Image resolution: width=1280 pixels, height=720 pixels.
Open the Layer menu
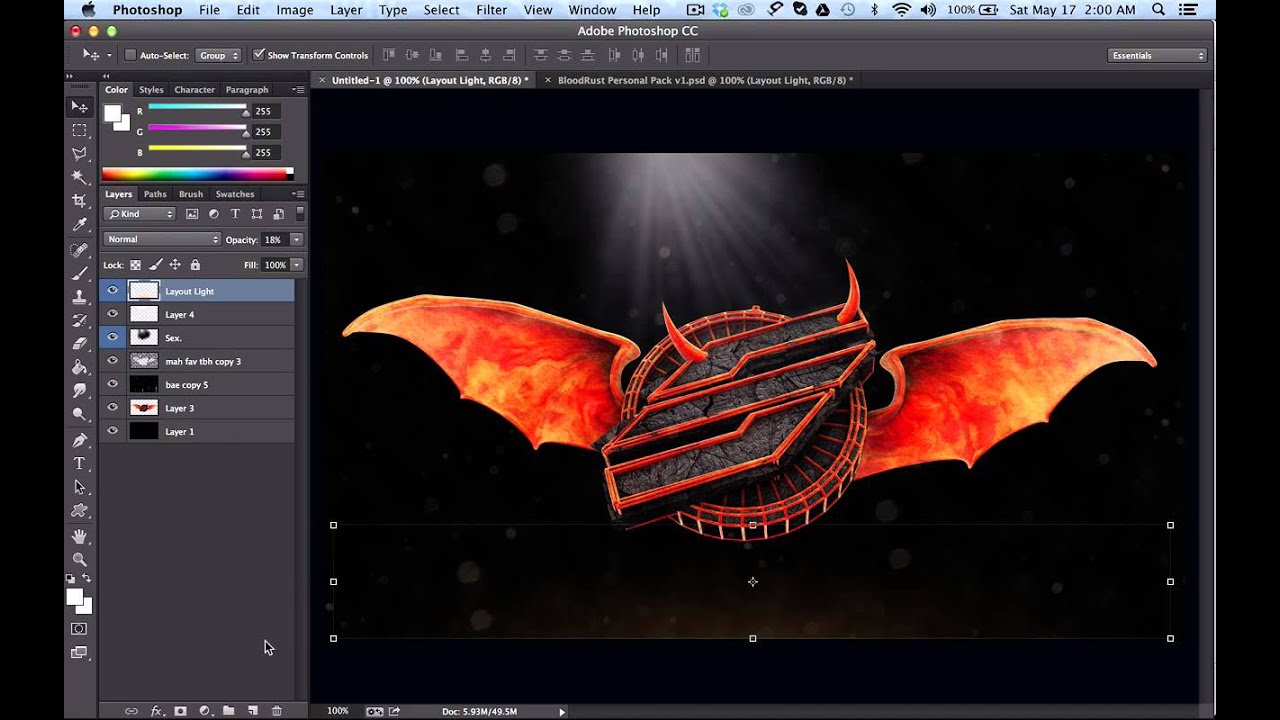tap(346, 10)
